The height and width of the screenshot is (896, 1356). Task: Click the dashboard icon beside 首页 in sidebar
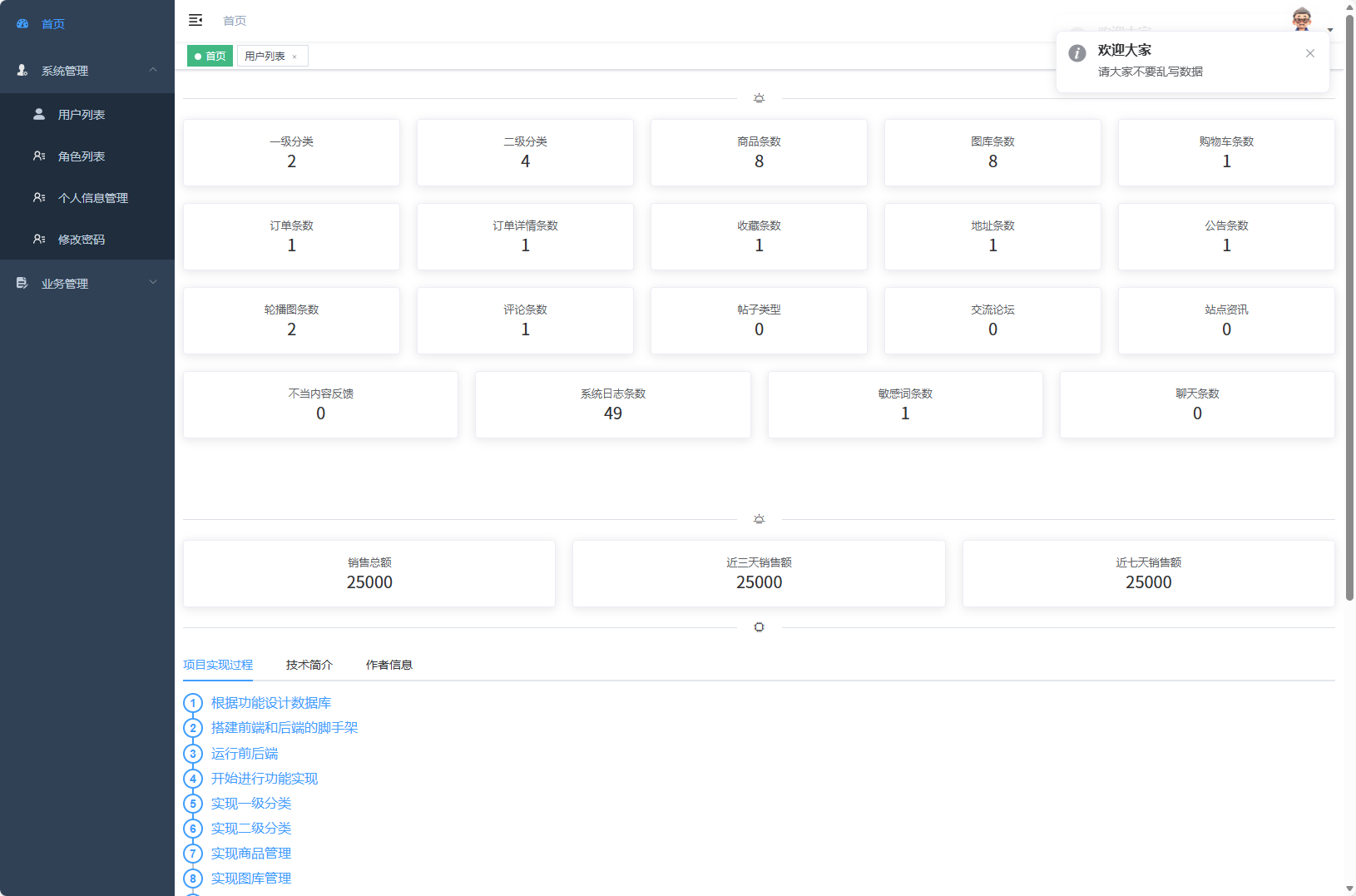(22, 24)
